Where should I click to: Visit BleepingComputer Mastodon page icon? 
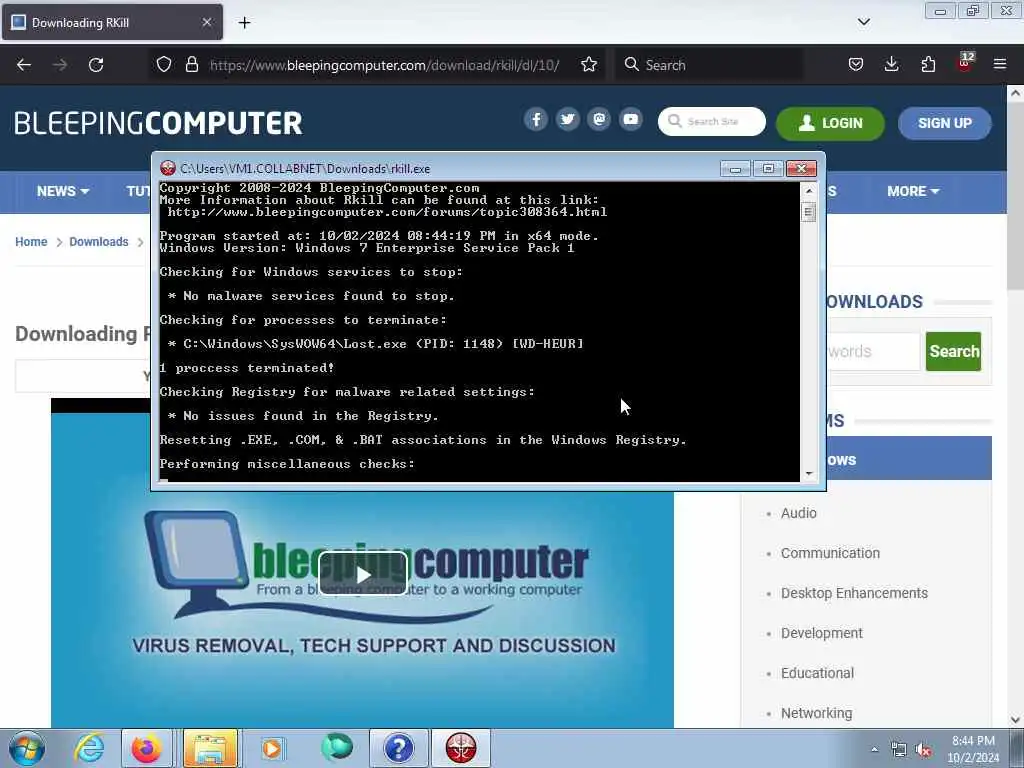(x=599, y=120)
